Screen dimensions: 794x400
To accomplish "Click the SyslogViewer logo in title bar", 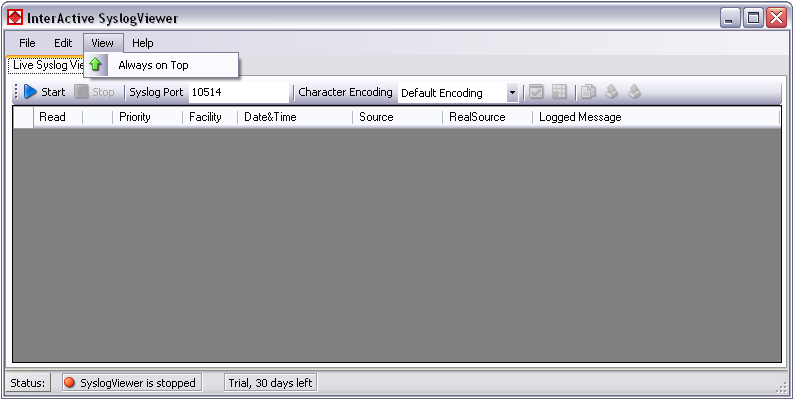I will pos(15,17).
